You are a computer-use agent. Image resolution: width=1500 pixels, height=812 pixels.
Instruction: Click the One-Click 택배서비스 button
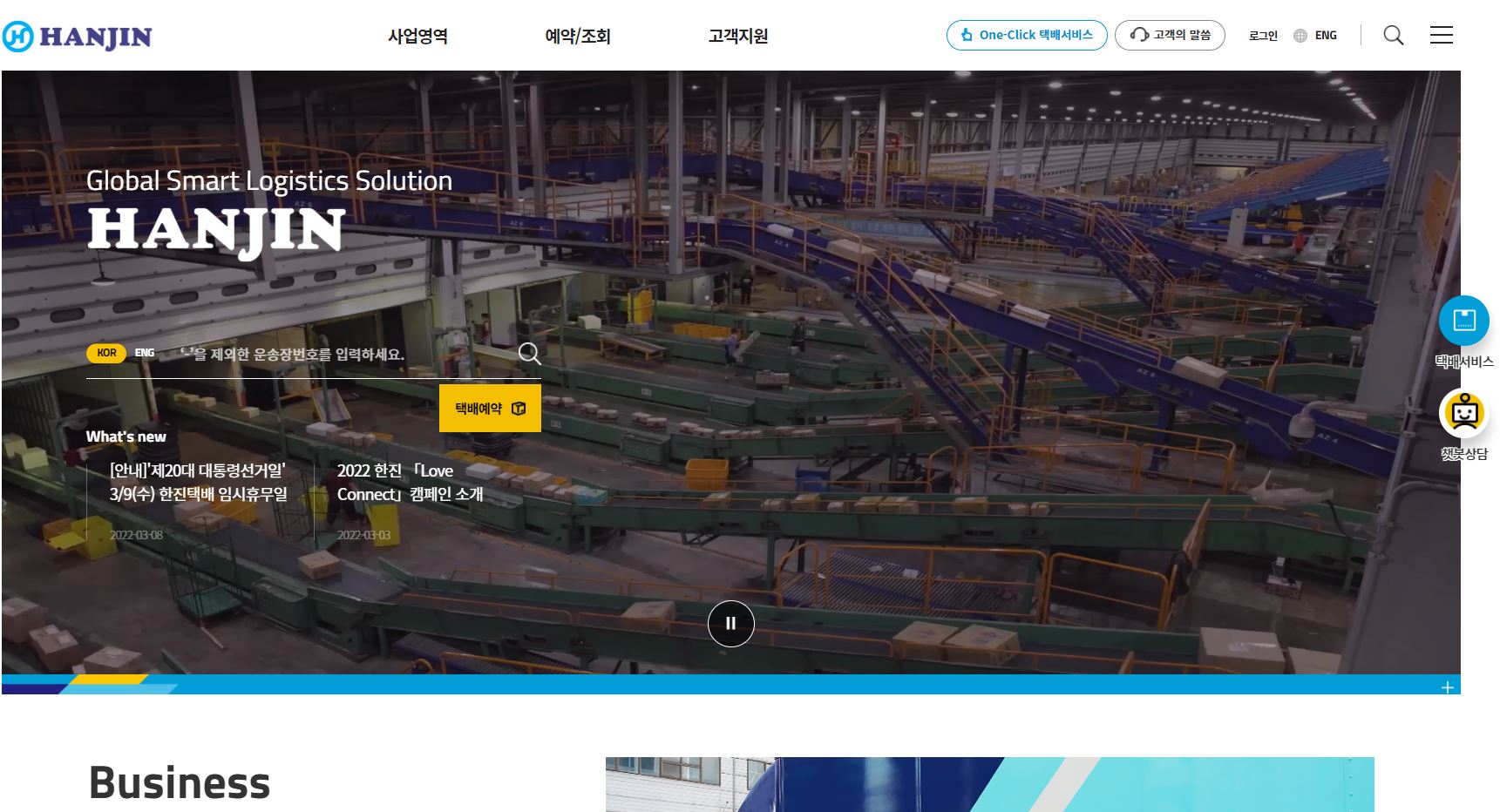click(1027, 35)
